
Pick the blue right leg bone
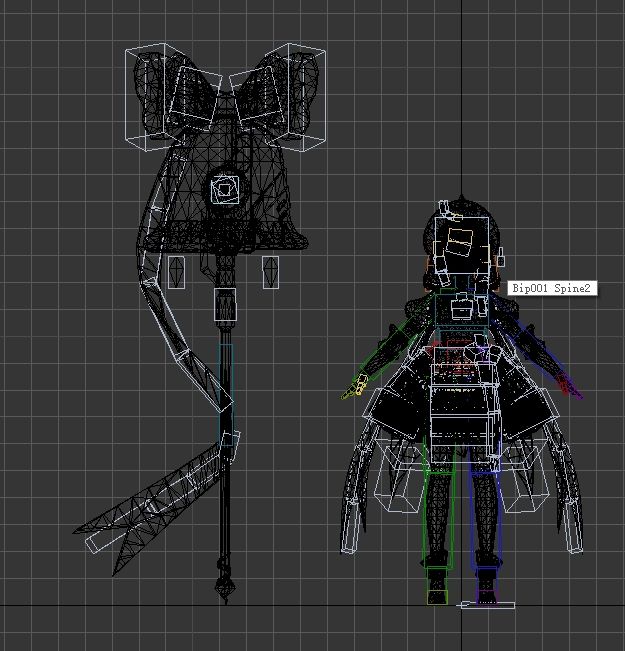[x=485, y=519]
